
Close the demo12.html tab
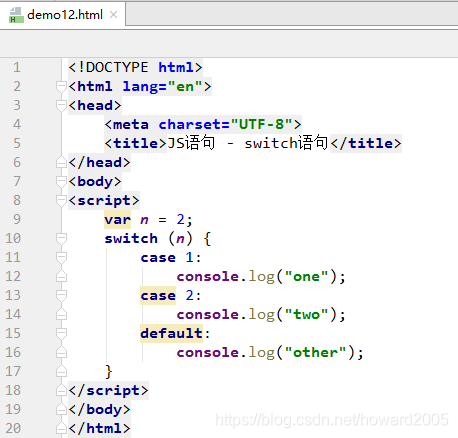[x=114, y=15]
